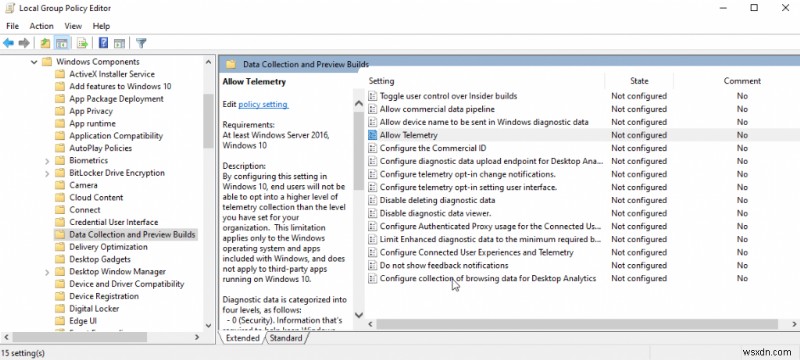Click the Cloud Content folder icon
The image size is (800, 360).
pyautogui.click(x=60, y=197)
